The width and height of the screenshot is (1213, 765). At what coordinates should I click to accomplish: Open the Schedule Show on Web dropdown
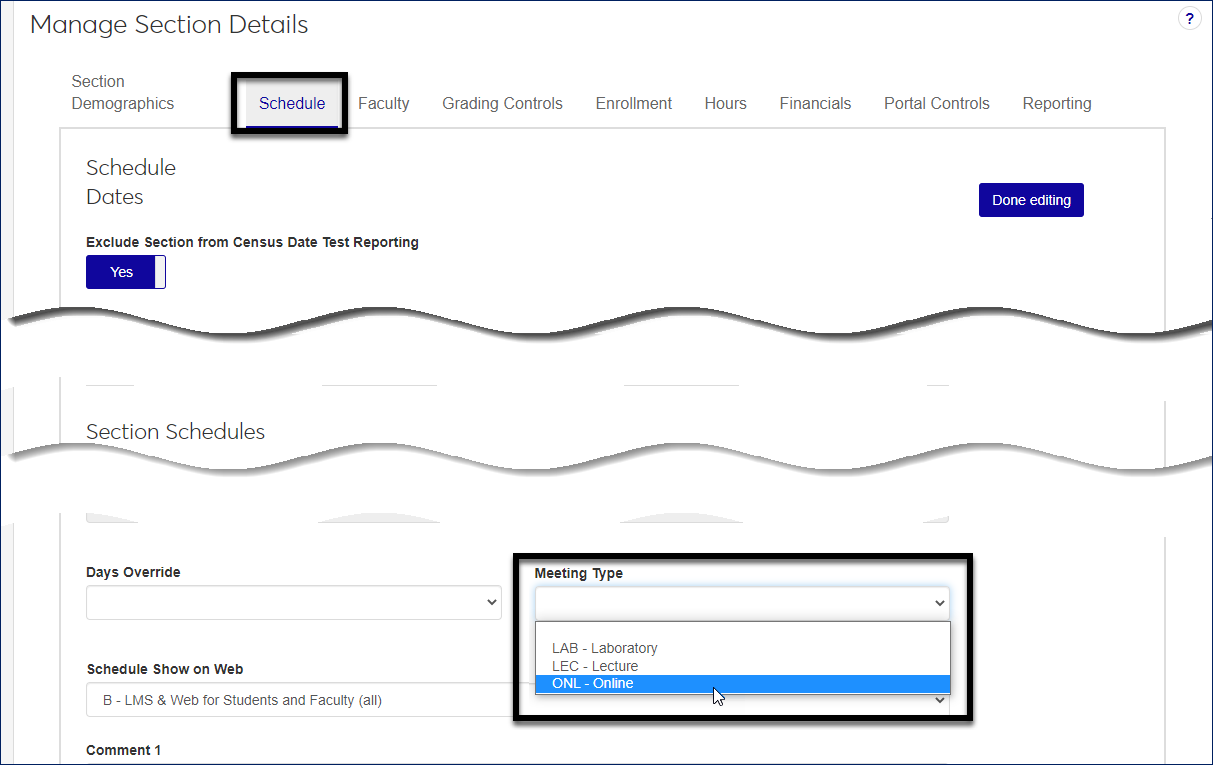click(x=300, y=700)
